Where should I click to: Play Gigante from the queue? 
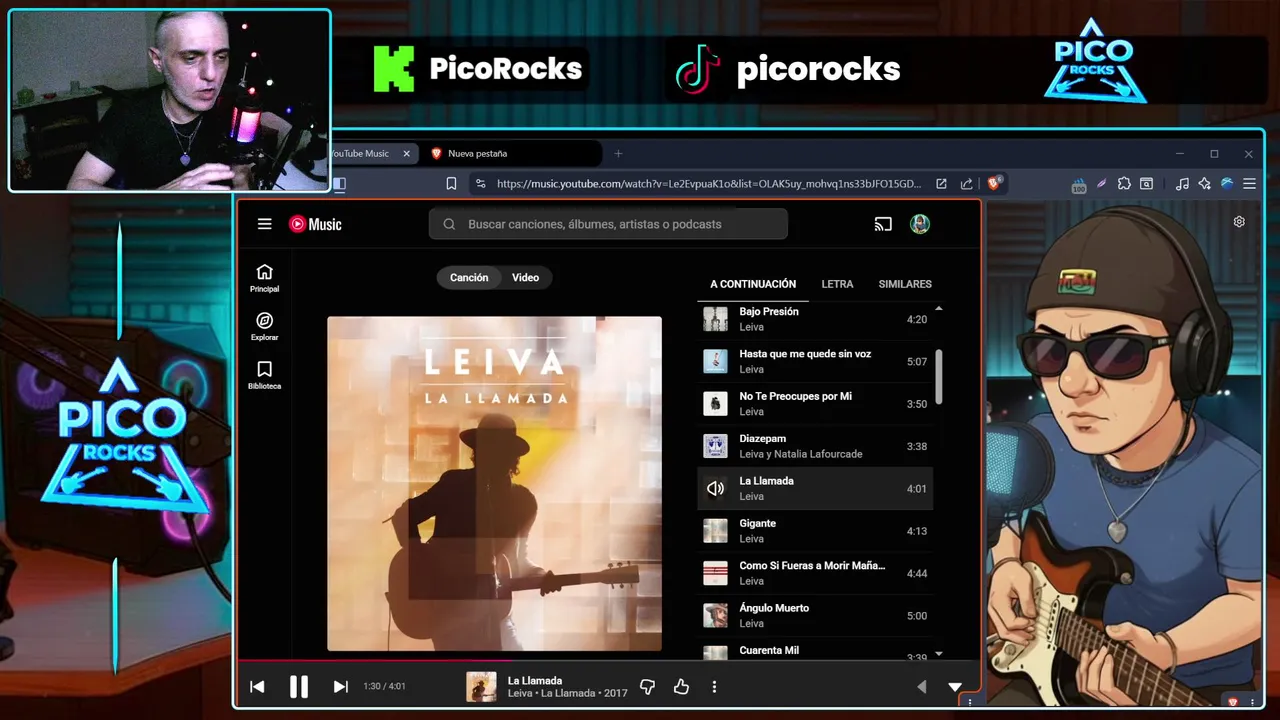click(815, 531)
